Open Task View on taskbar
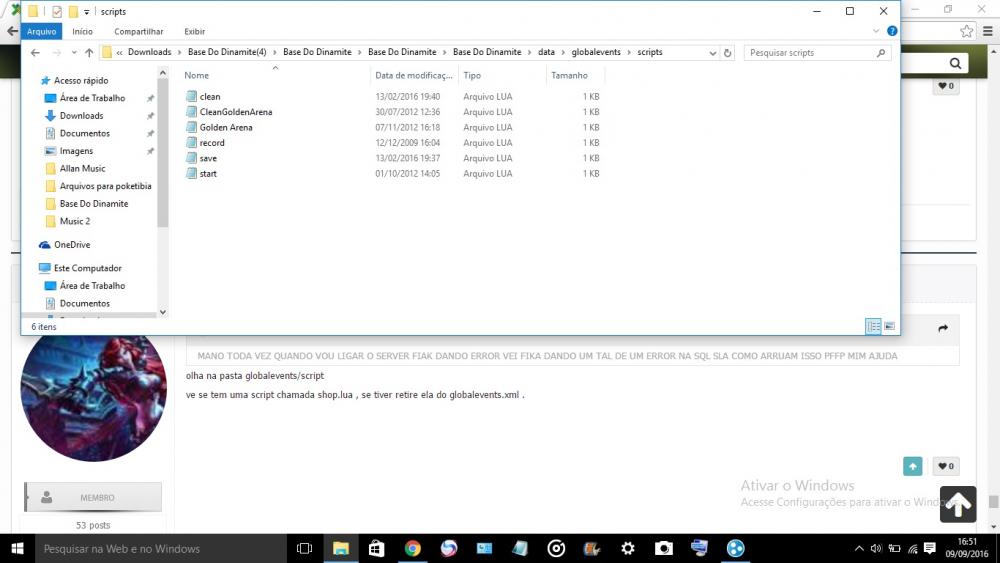Image resolution: width=1000 pixels, height=563 pixels. pyautogui.click(x=305, y=548)
